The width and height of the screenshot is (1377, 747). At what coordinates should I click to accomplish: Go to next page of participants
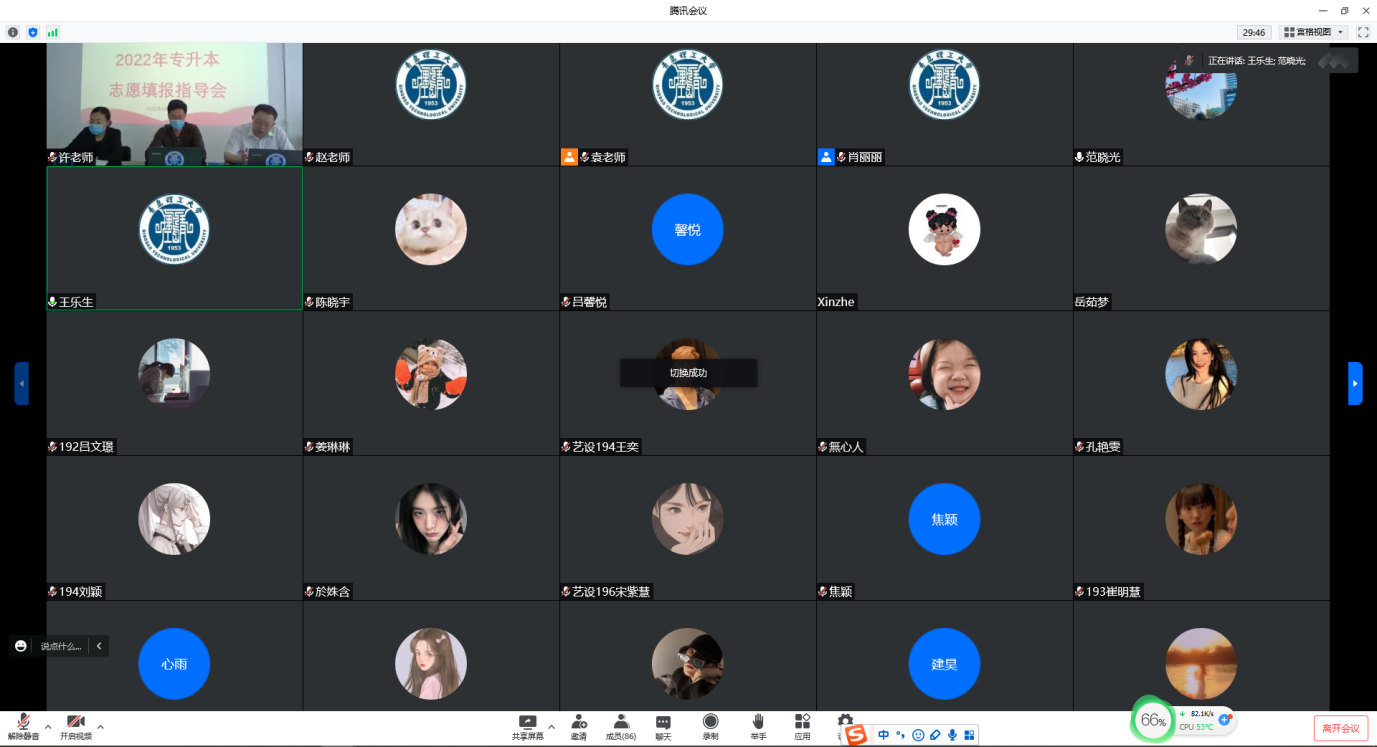click(1355, 383)
